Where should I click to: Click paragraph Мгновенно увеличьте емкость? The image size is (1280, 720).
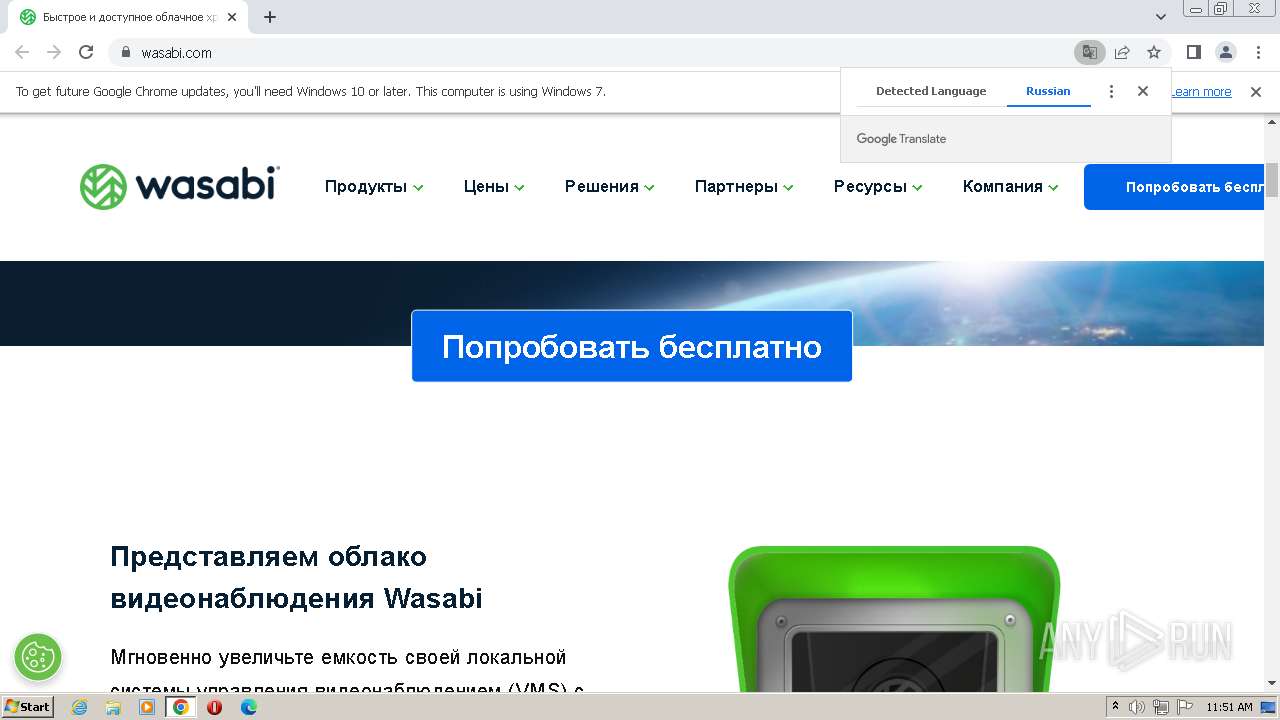click(347, 670)
